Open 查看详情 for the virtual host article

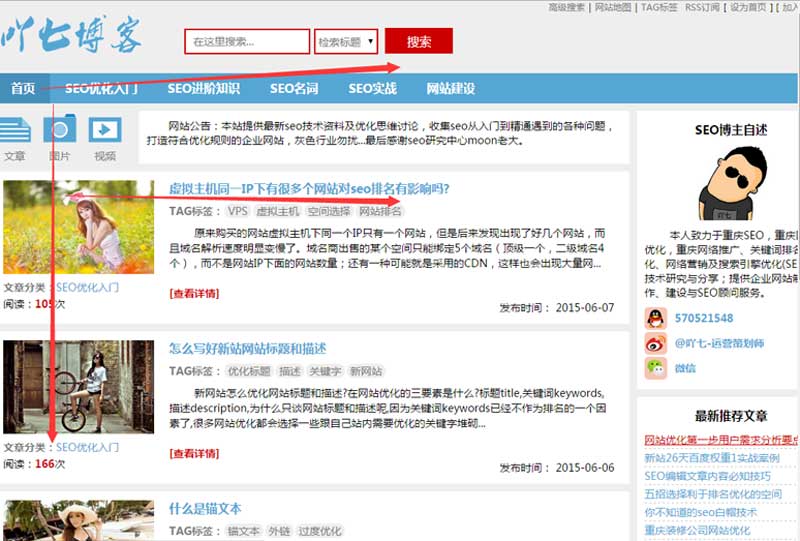coord(194,293)
